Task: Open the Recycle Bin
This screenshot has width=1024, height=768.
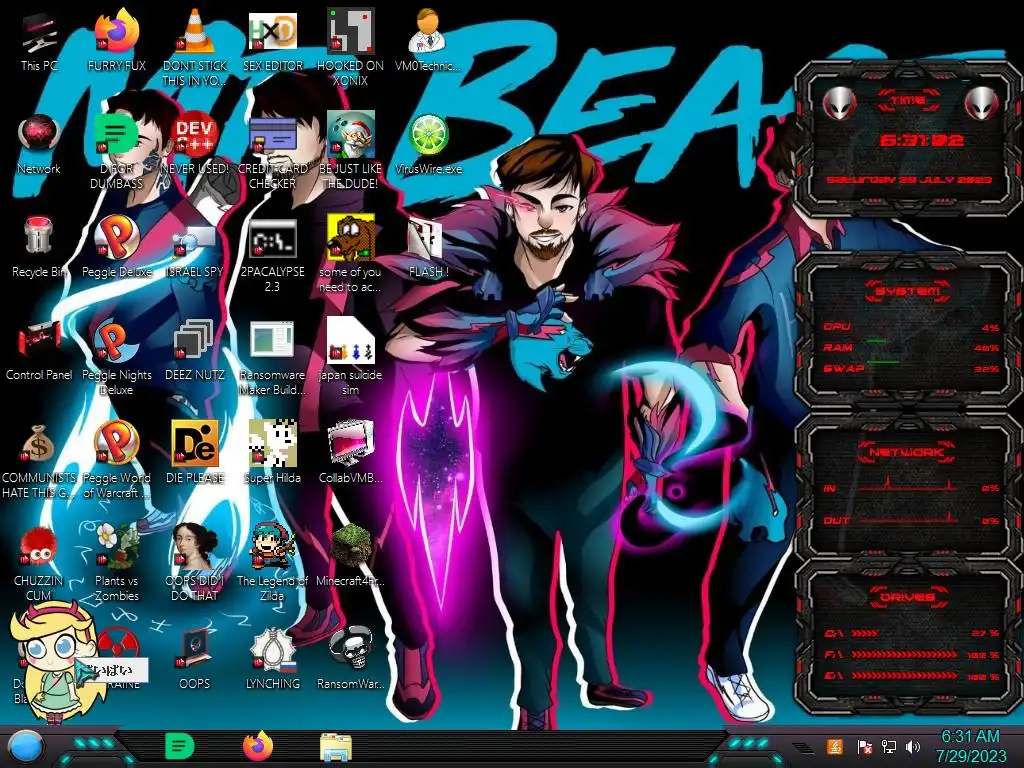Action: [39, 237]
